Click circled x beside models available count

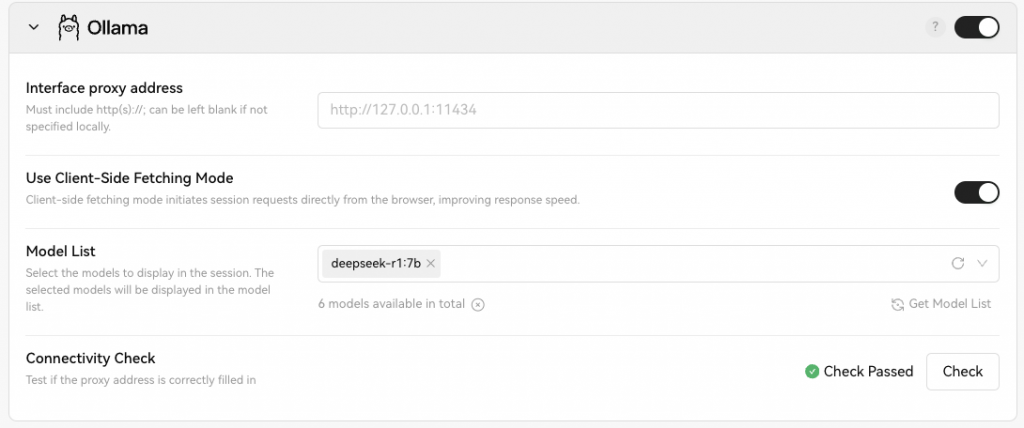tap(478, 305)
